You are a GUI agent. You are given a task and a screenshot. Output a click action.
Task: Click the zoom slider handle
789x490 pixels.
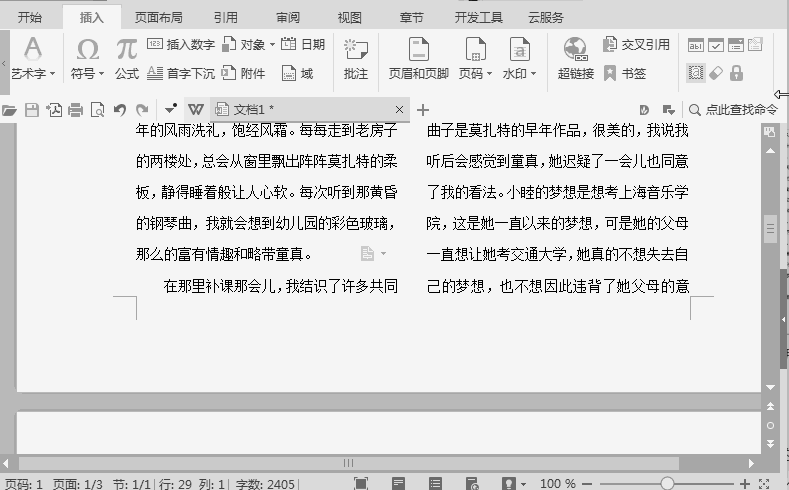667,483
